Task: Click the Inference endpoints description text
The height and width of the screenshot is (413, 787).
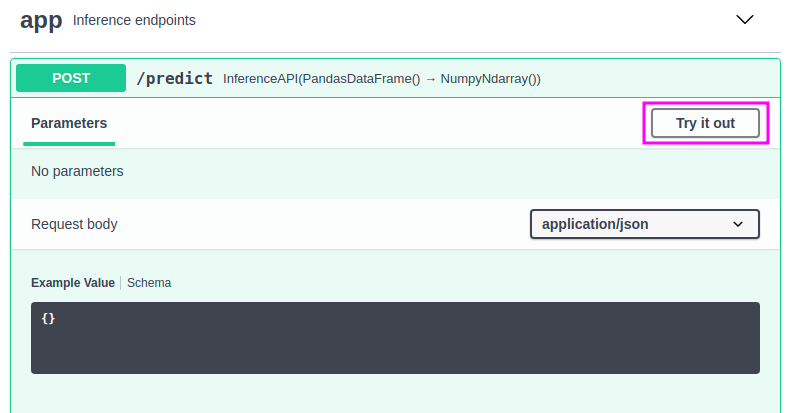Action: click(134, 20)
